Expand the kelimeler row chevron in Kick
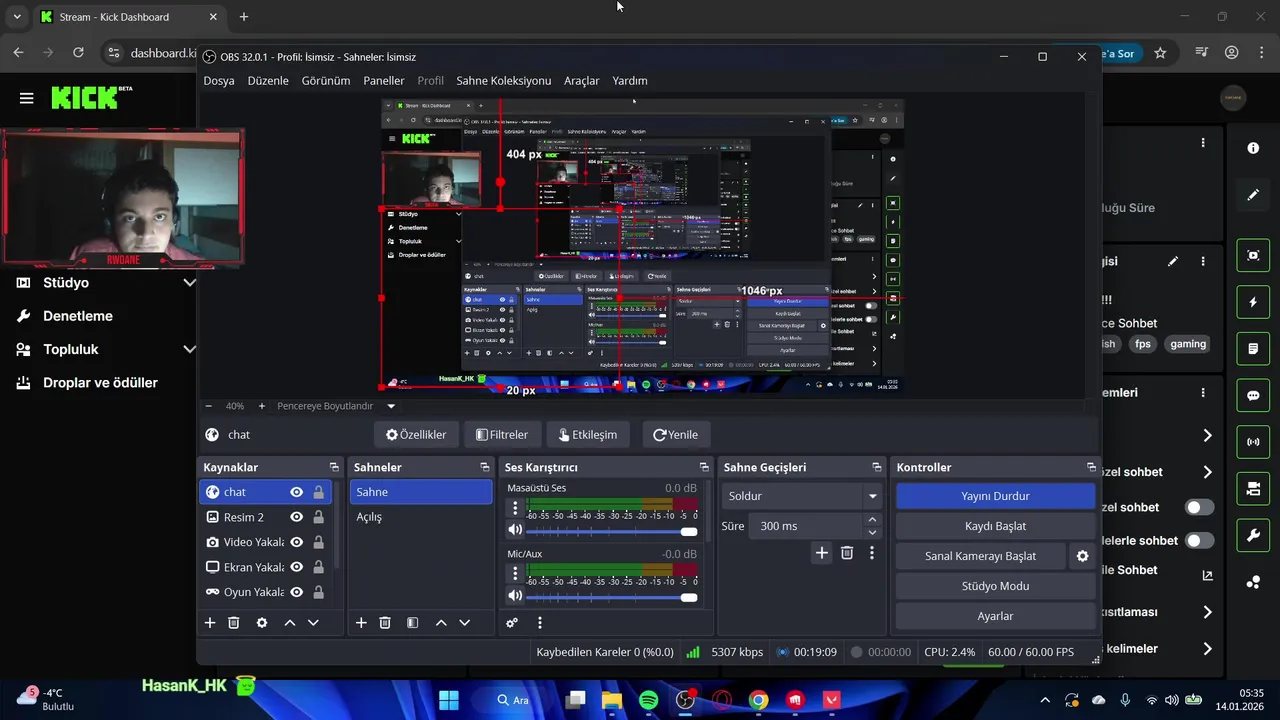The height and width of the screenshot is (720, 1280). coord(1207,649)
